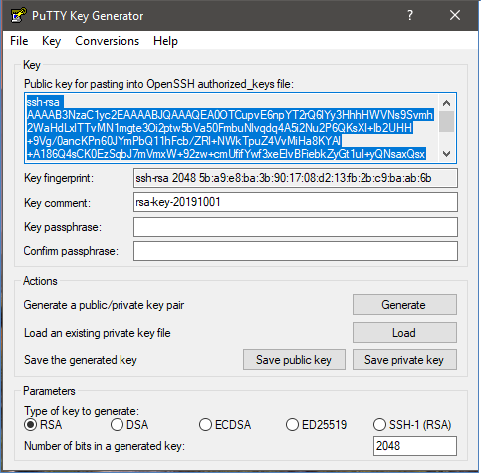Click the public key box scroll up arrow
Image resolution: width=481 pixels, height=474 pixels.
click(x=447, y=103)
